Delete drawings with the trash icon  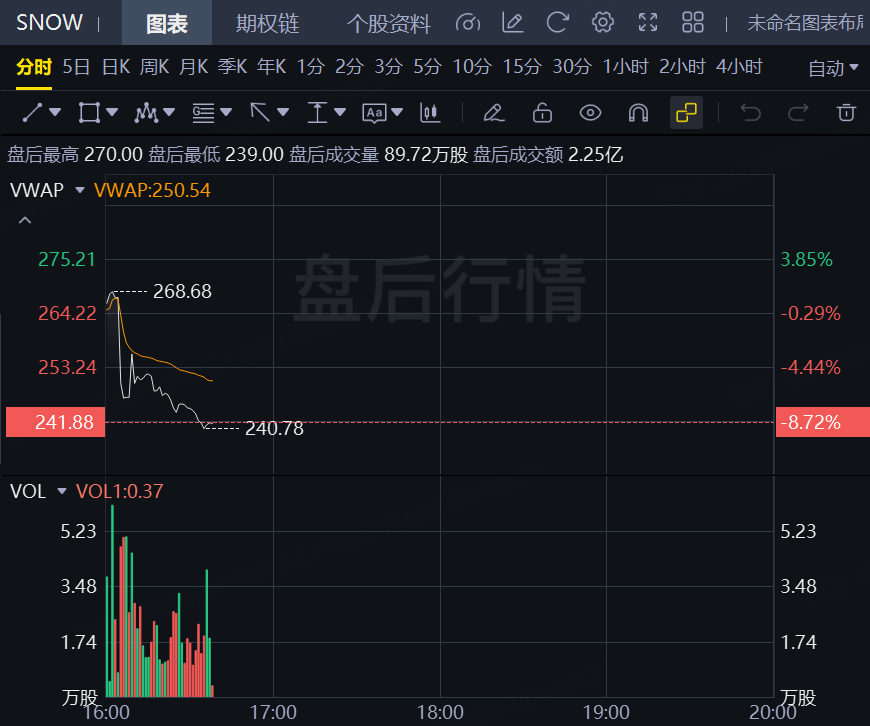tap(846, 113)
